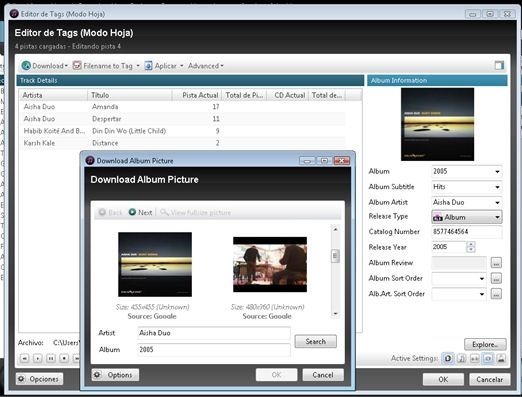Select the Amanda track row
The image size is (522, 397).
point(183,107)
